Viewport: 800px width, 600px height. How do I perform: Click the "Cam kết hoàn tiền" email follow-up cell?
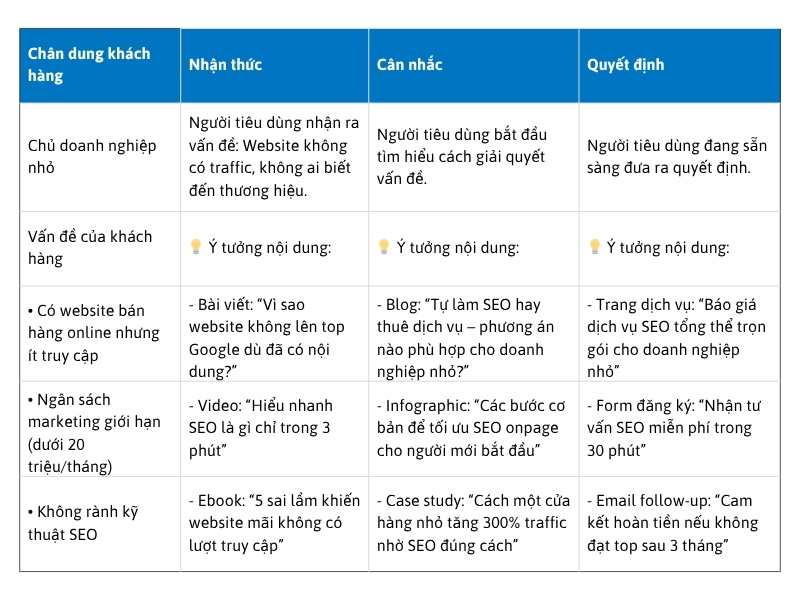pyautogui.click(x=679, y=522)
